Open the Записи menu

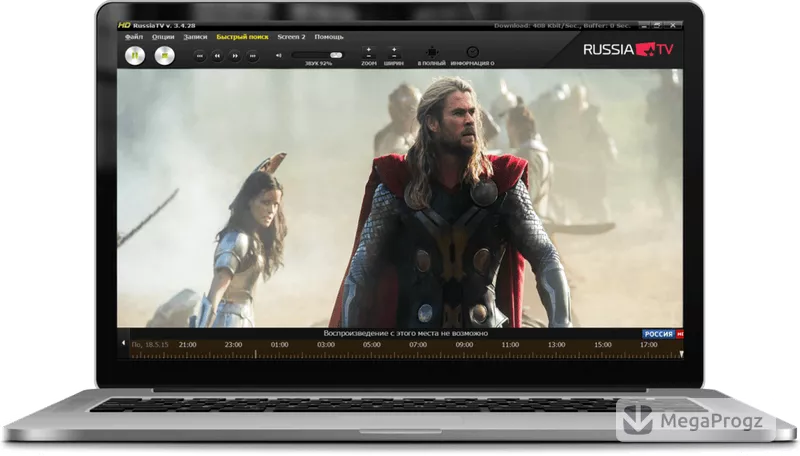point(195,37)
